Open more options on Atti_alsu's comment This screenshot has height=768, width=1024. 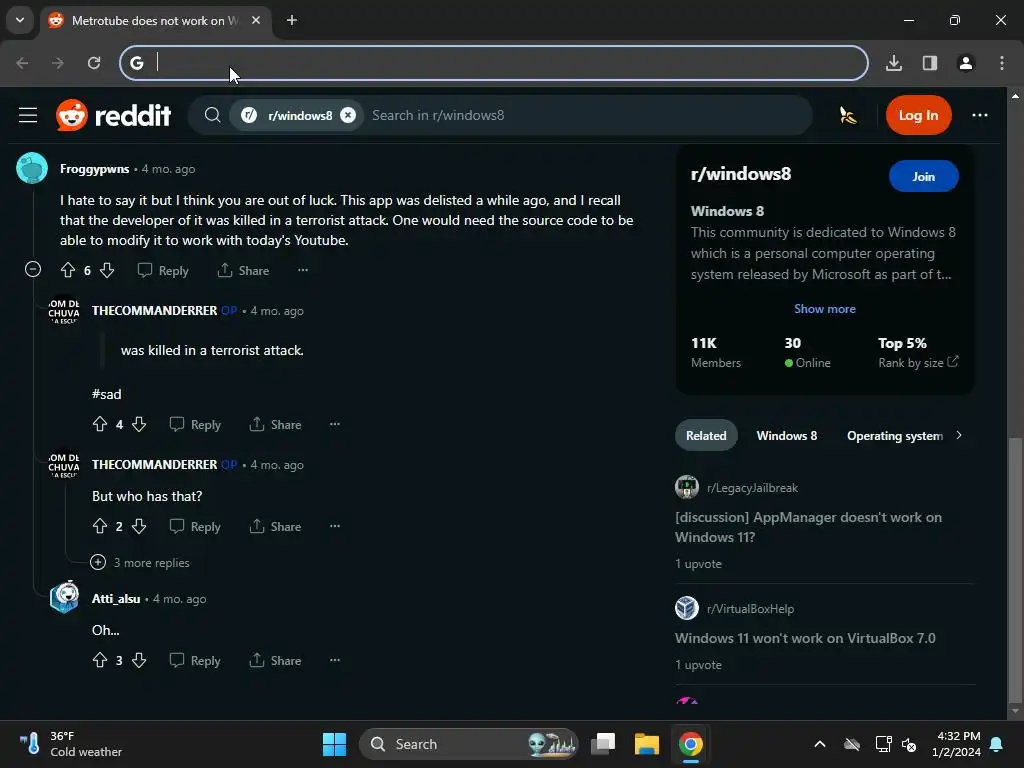pos(334,660)
